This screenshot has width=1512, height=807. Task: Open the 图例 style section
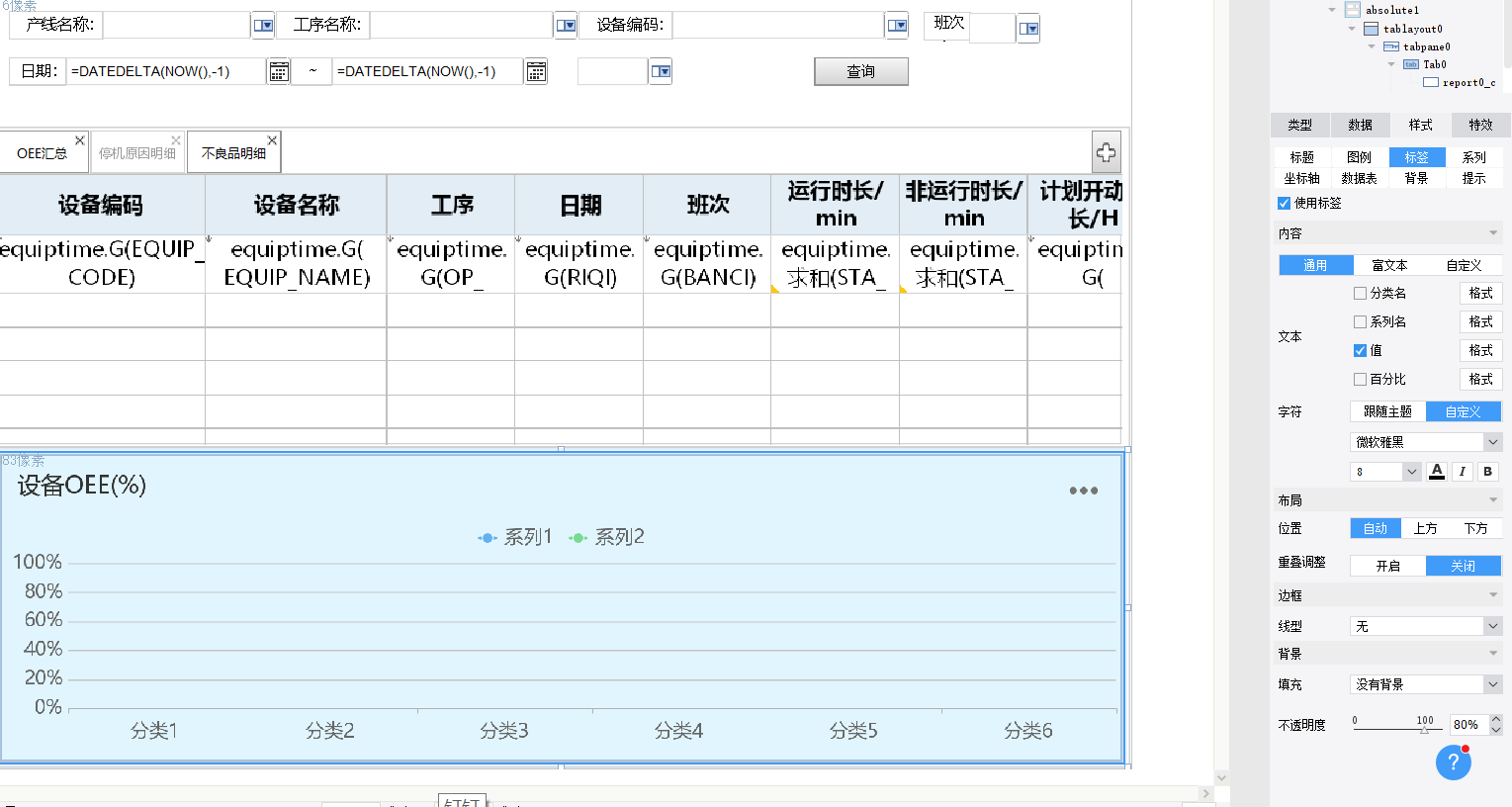point(1359,157)
